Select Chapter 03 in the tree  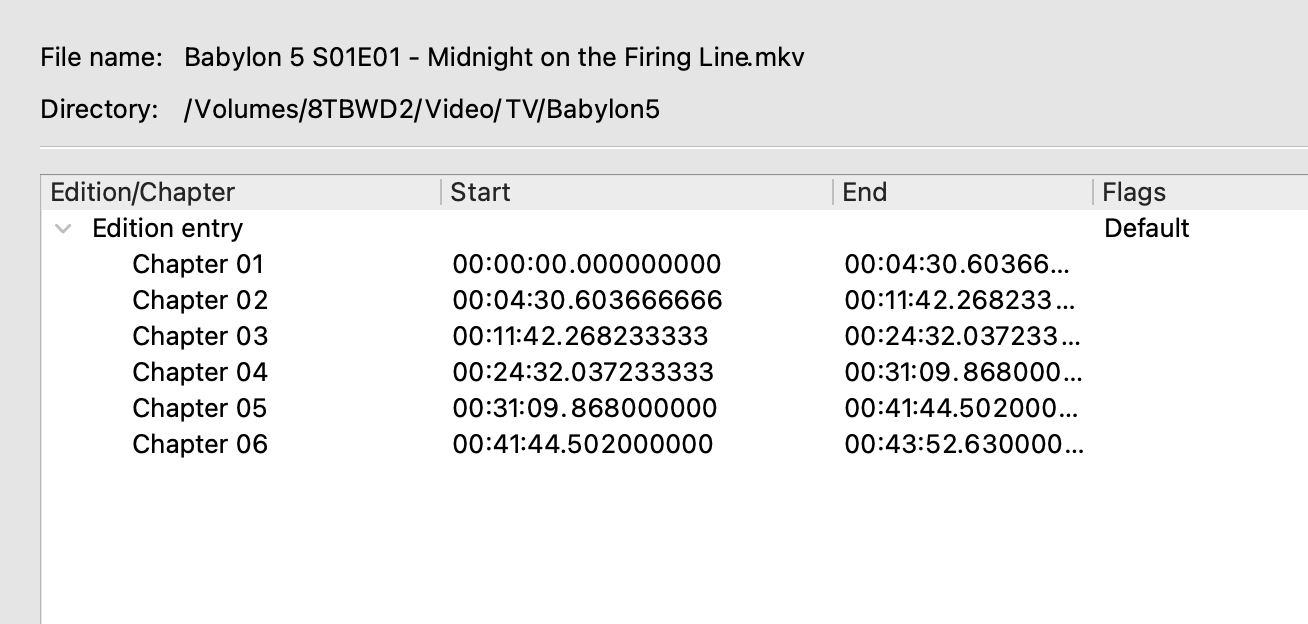click(x=200, y=337)
